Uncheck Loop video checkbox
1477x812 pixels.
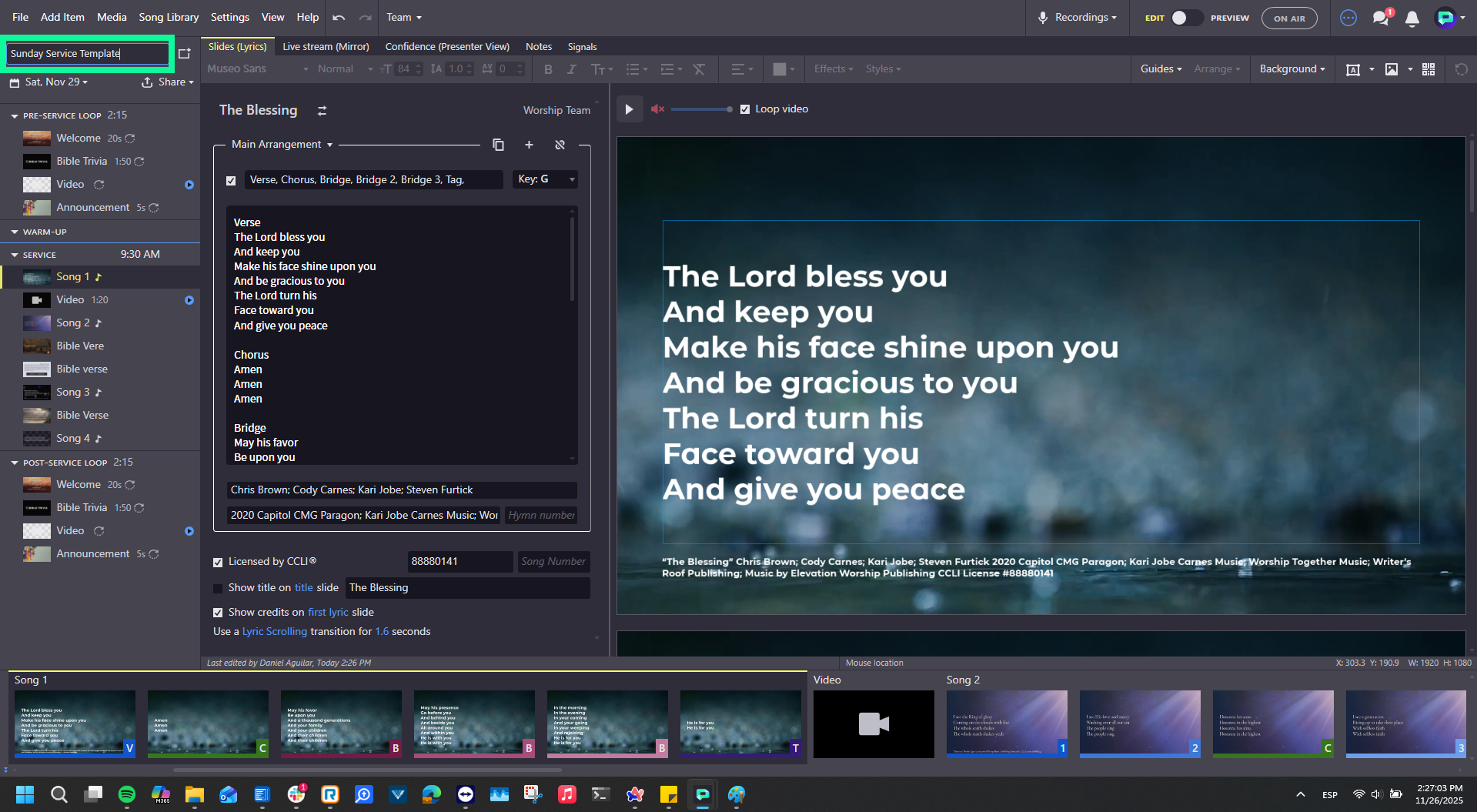tap(745, 109)
